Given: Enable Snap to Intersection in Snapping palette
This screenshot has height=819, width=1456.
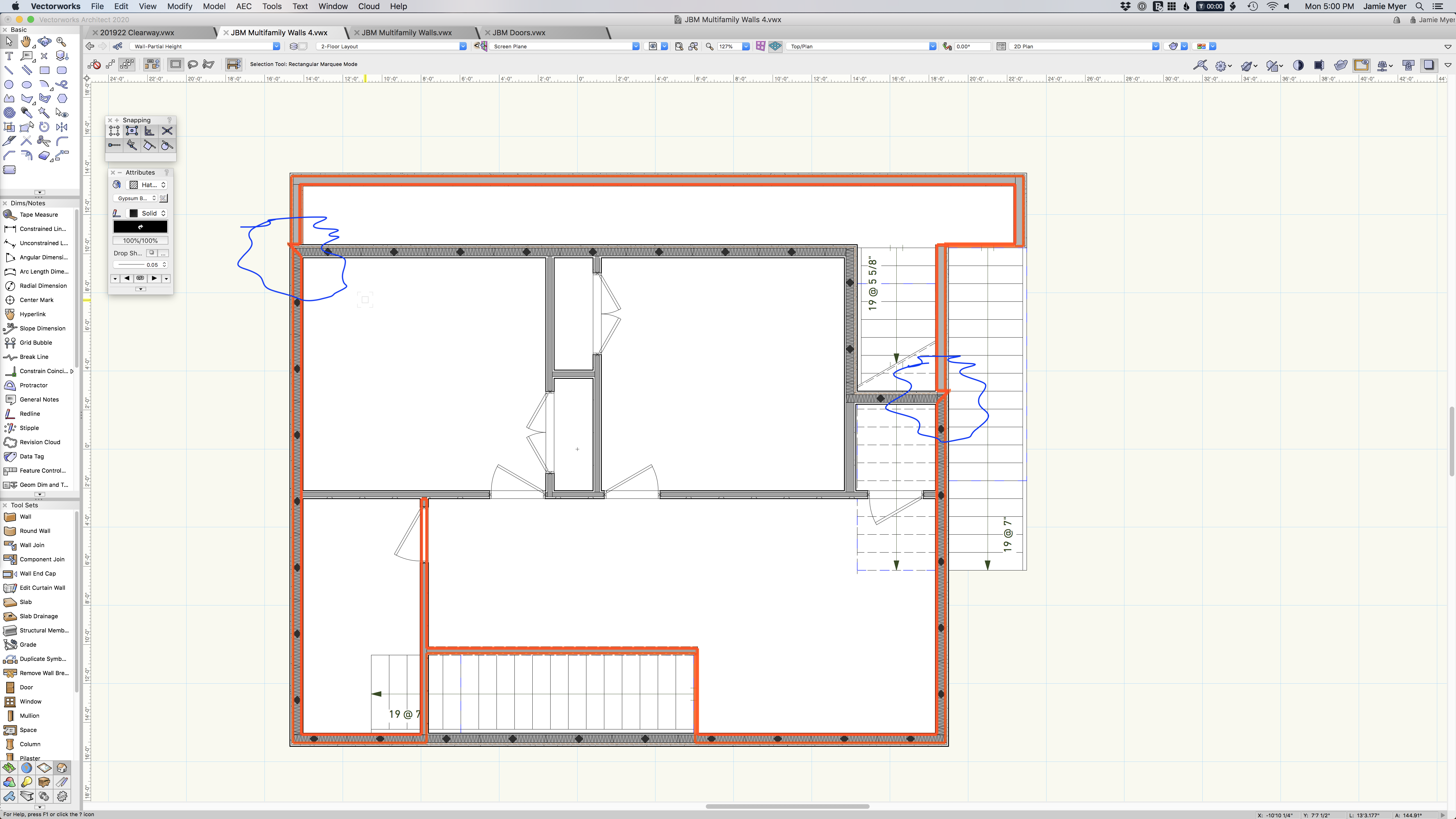Looking at the screenshot, I should (x=167, y=131).
